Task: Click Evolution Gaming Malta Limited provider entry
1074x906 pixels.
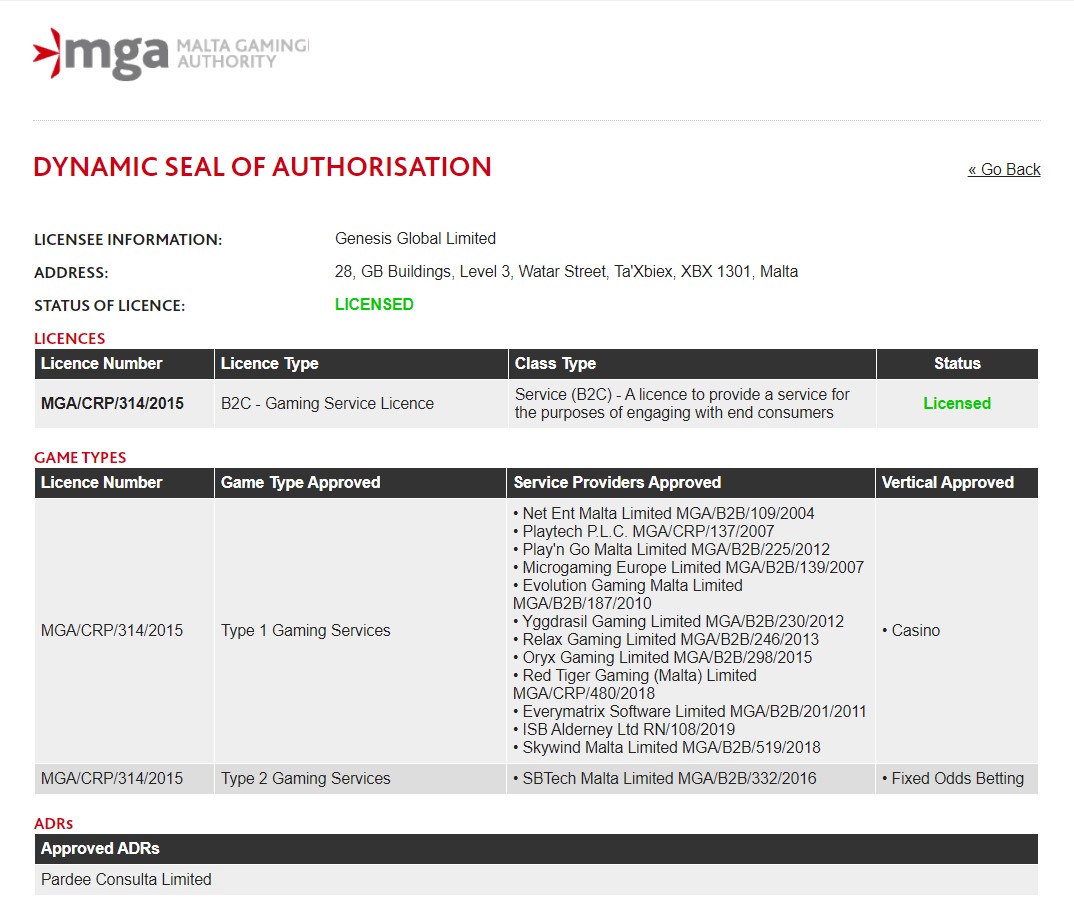Action: coord(627,594)
